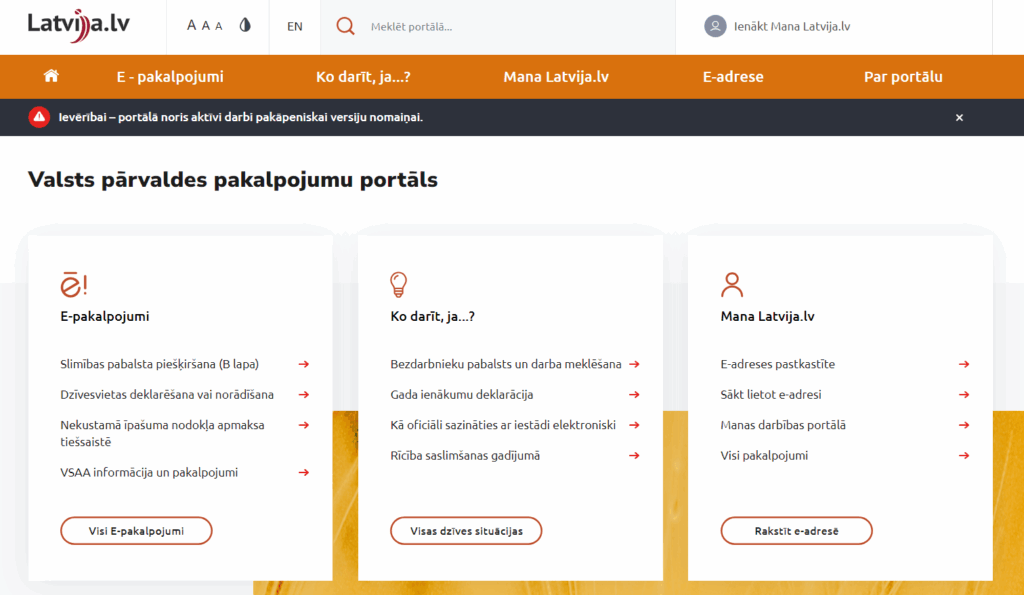The width and height of the screenshot is (1024, 595).
Task: Open the search magnifier icon
Action: click(x=345, y=25)
